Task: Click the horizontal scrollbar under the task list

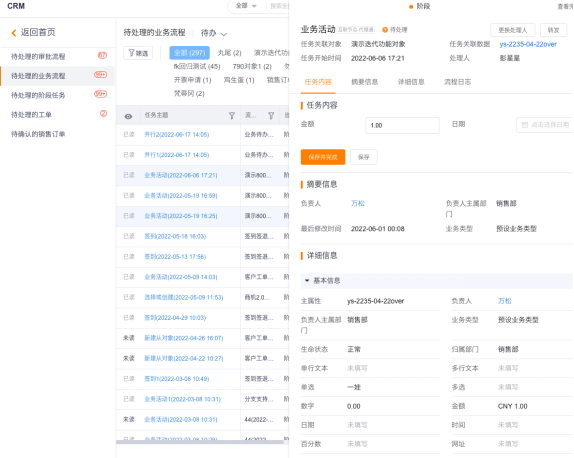Action: coord(200,442)
